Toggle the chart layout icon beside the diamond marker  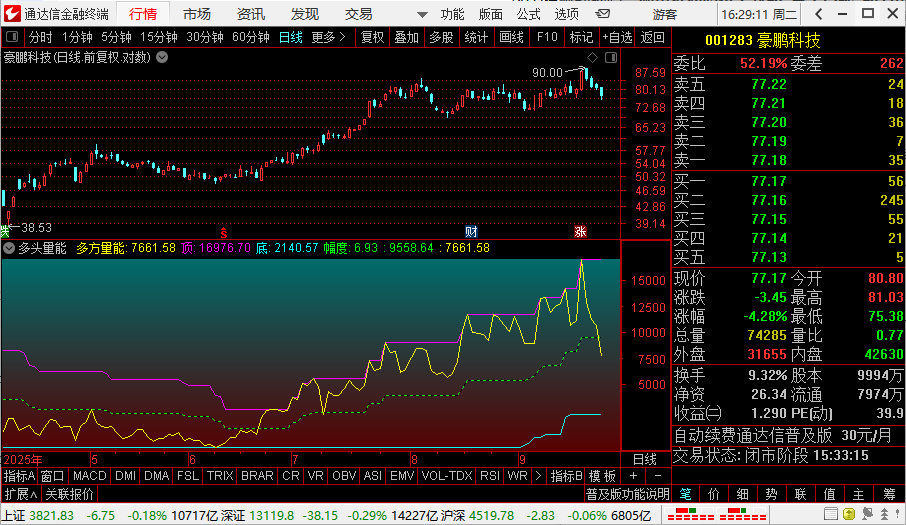tap(611, 57)
